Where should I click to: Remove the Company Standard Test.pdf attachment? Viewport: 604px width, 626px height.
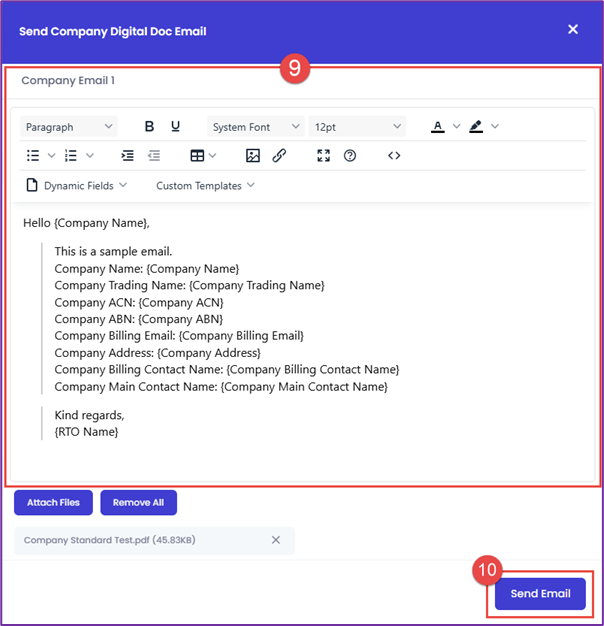(x=276, y=540)
